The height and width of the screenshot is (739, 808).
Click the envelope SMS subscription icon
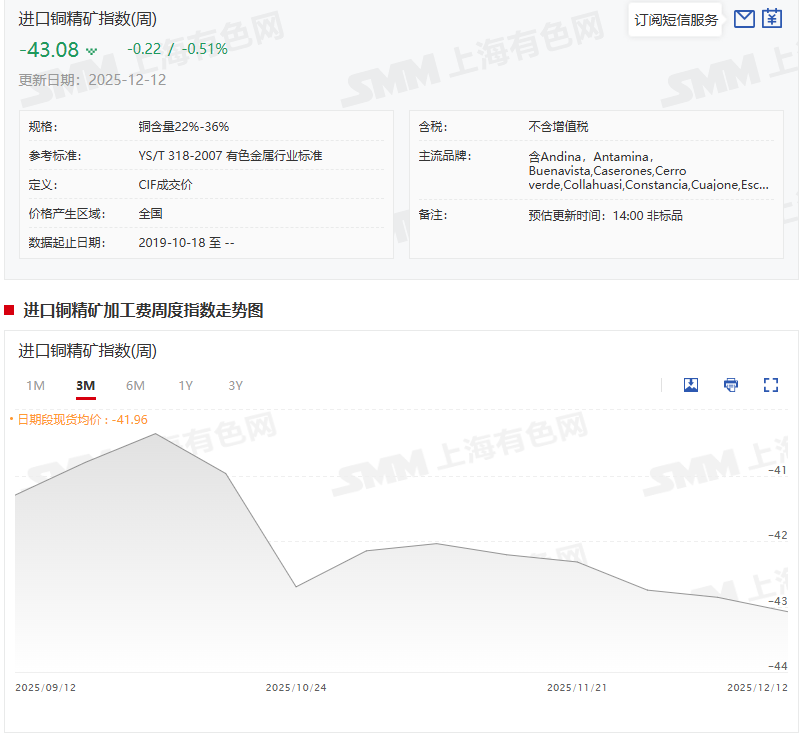pos(744,19)
